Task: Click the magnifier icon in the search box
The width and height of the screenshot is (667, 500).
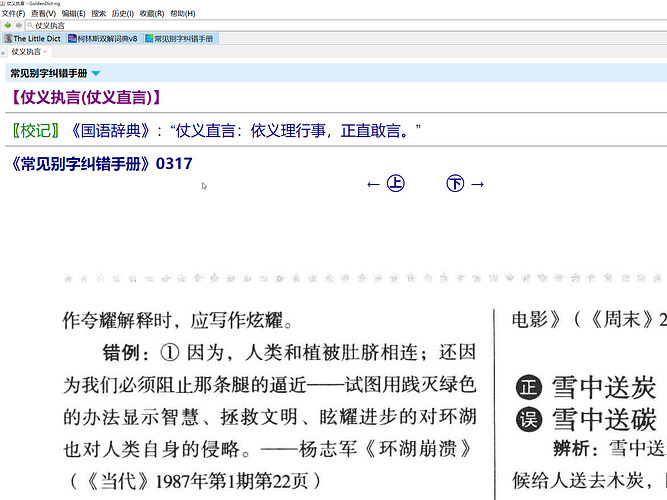Action: [x=30, y=26]
